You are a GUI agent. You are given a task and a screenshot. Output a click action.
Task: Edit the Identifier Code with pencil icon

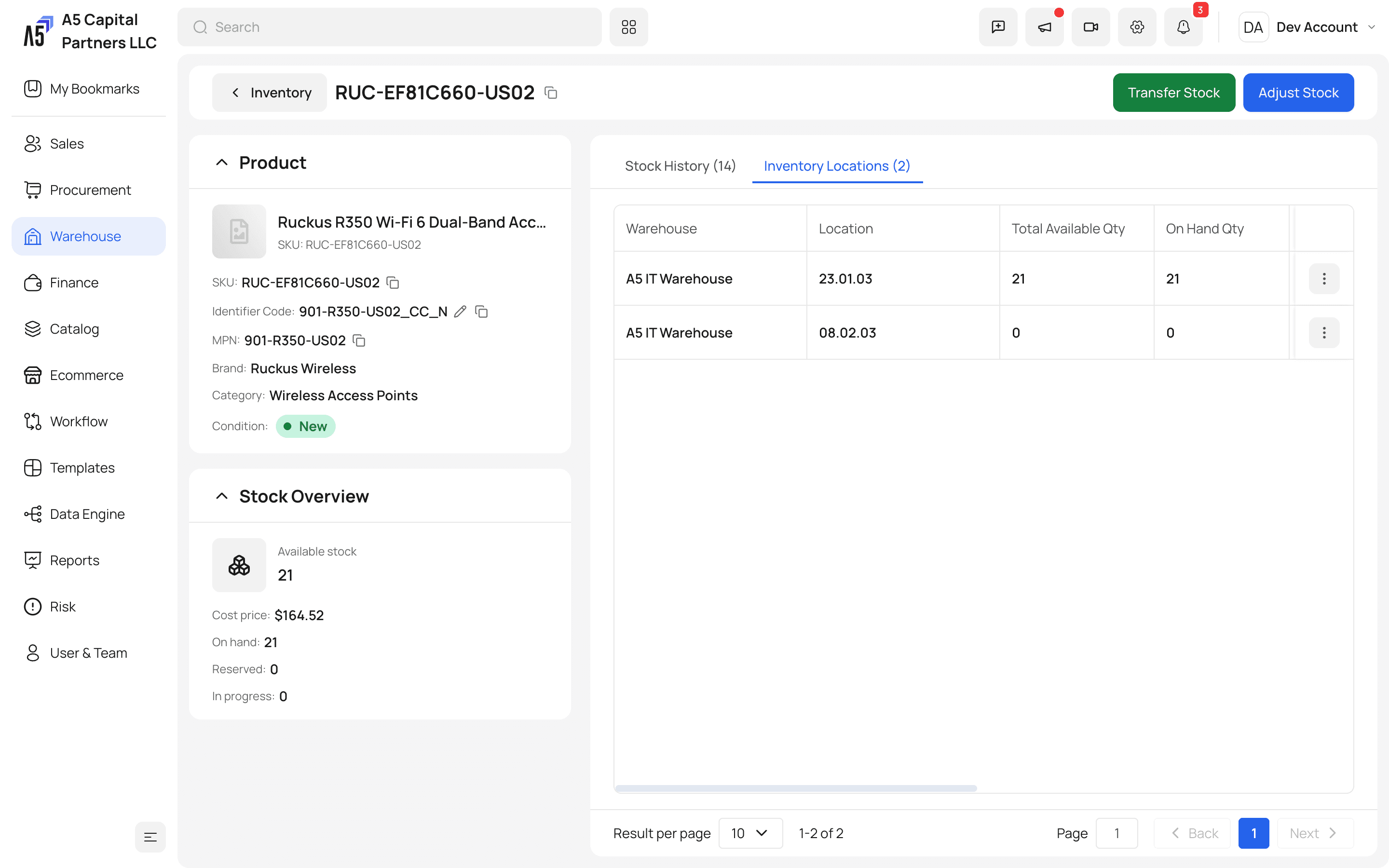click(460, 311)
